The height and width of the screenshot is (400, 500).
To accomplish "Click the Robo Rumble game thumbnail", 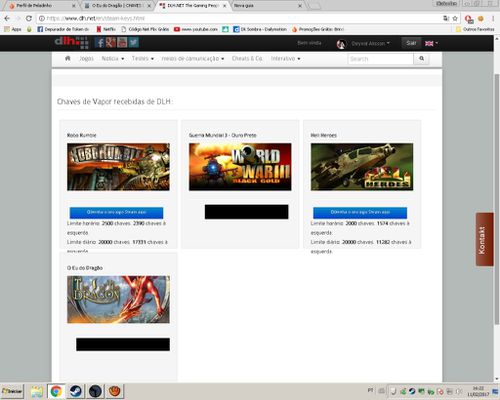I will pyautogui.click(x=118, y=167).
